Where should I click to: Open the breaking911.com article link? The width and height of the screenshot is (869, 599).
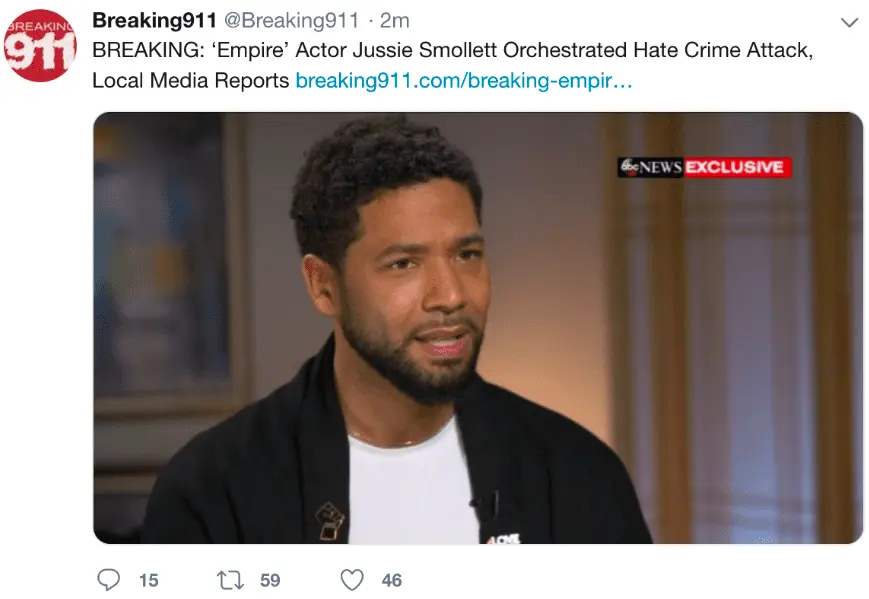(x=464, y=80)
